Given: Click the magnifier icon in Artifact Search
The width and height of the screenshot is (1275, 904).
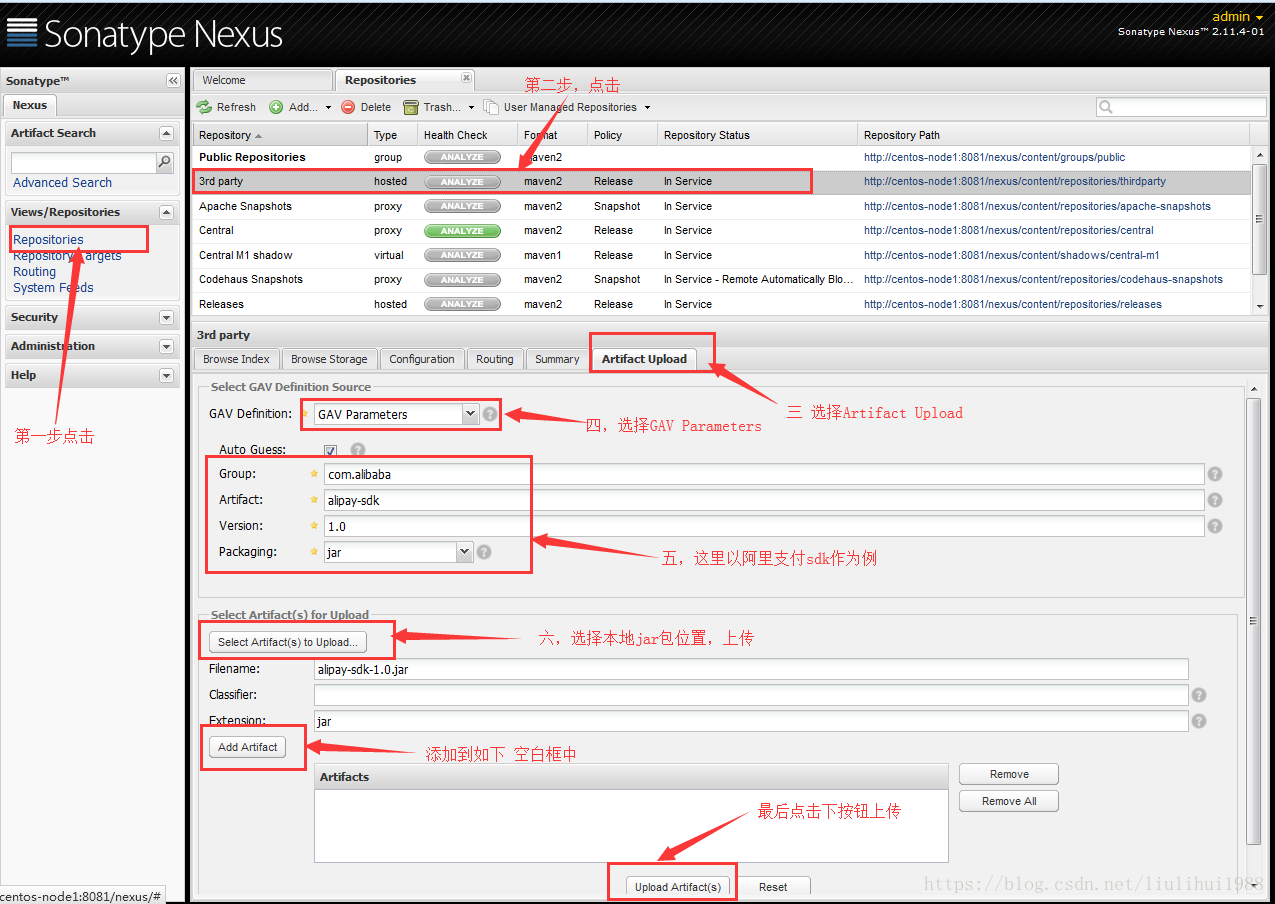Looking at the screenshot, I should [165, 162].
